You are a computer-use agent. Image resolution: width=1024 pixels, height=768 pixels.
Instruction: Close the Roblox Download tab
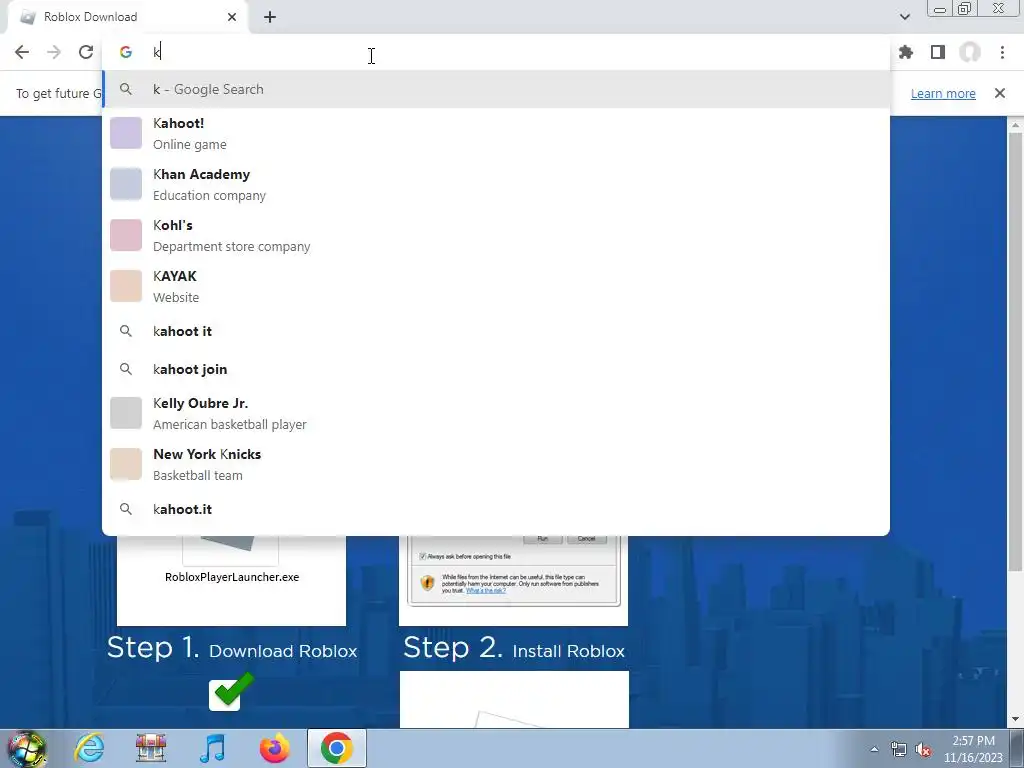pyautogui.click(x=232, y=17)
